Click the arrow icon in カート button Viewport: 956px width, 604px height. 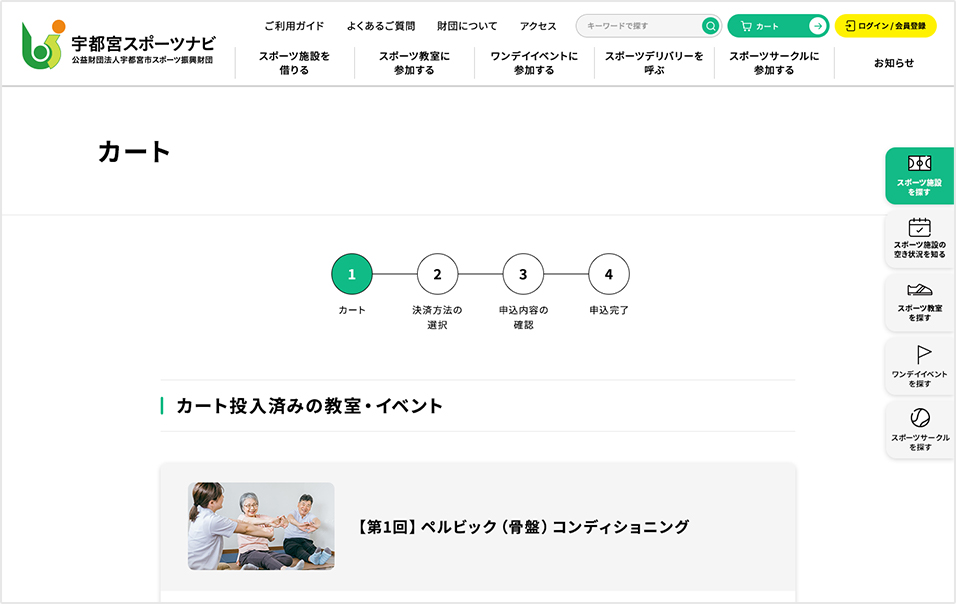(817, 26)
